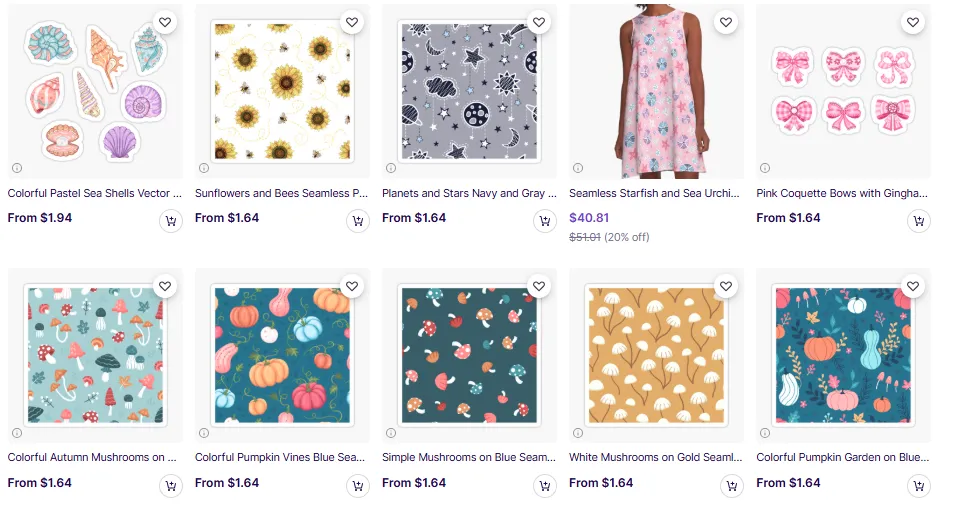Image resolution: width=954 pixels, height=507 pixels.
Task: Add Colorful Autumn Mushrooms to cart
Action: point(171,486)
